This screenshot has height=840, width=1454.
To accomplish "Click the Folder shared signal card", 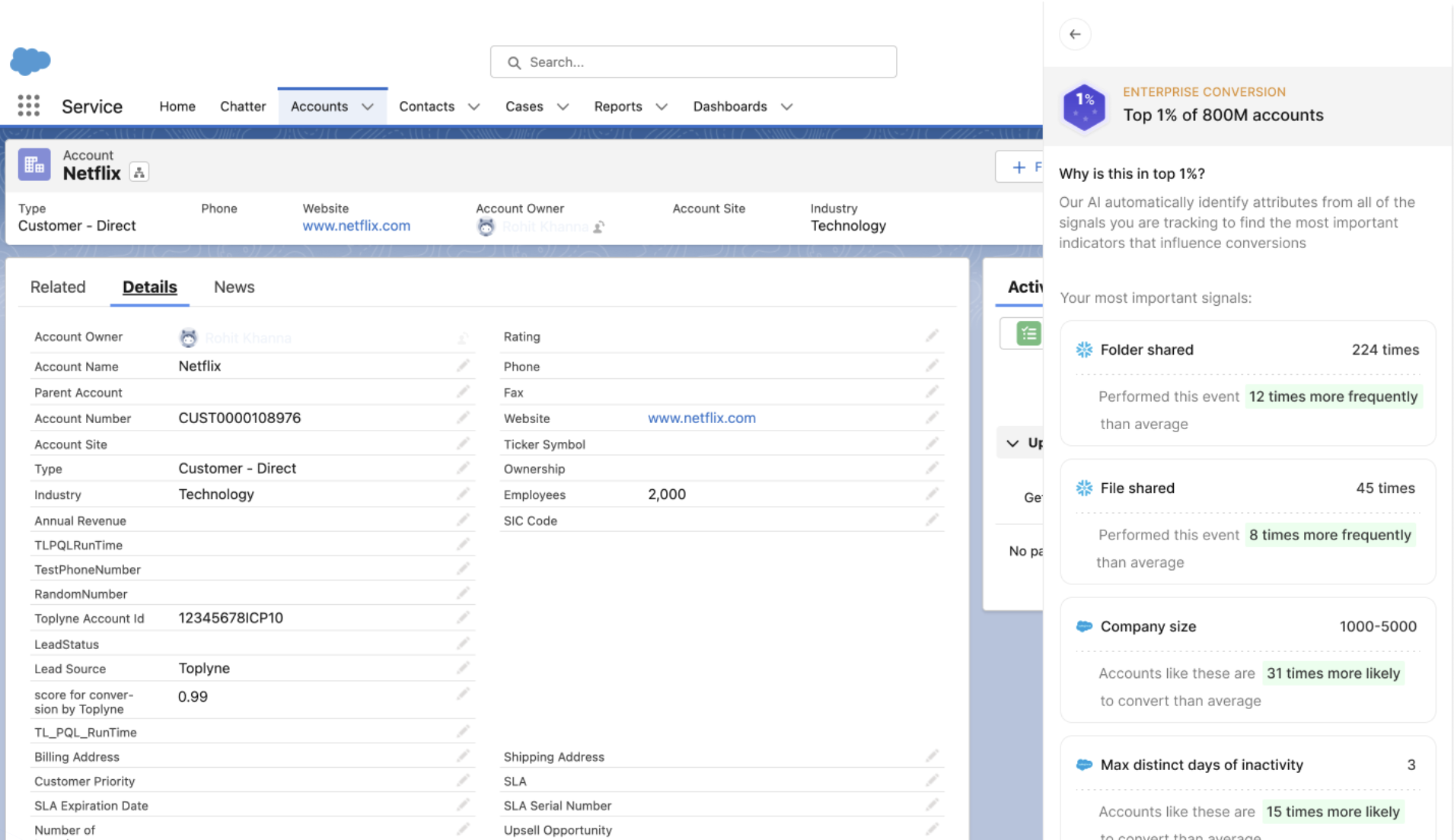I will [1248, 383].
